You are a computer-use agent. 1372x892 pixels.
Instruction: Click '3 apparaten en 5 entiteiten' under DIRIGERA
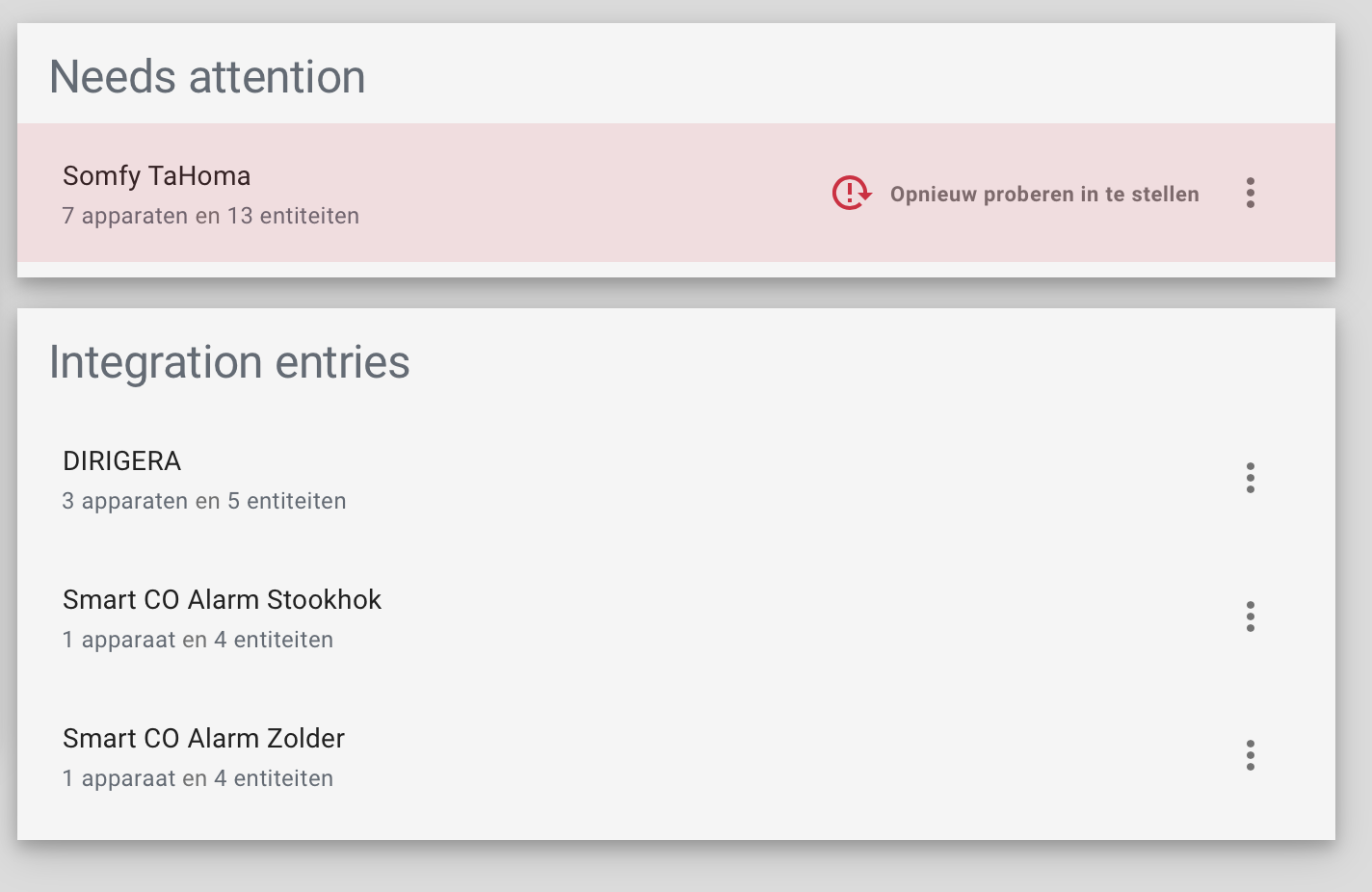coord(204,501)
